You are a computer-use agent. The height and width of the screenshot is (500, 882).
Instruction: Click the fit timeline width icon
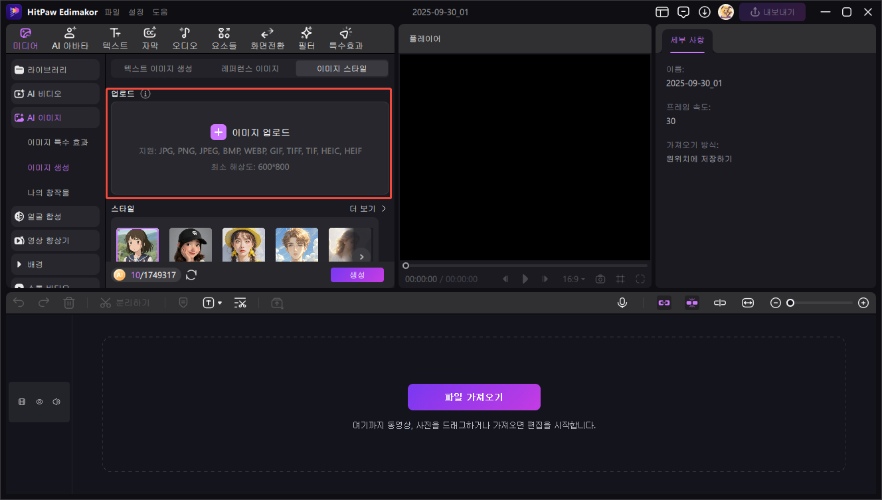pyautogui.click(x=748, y=303)
